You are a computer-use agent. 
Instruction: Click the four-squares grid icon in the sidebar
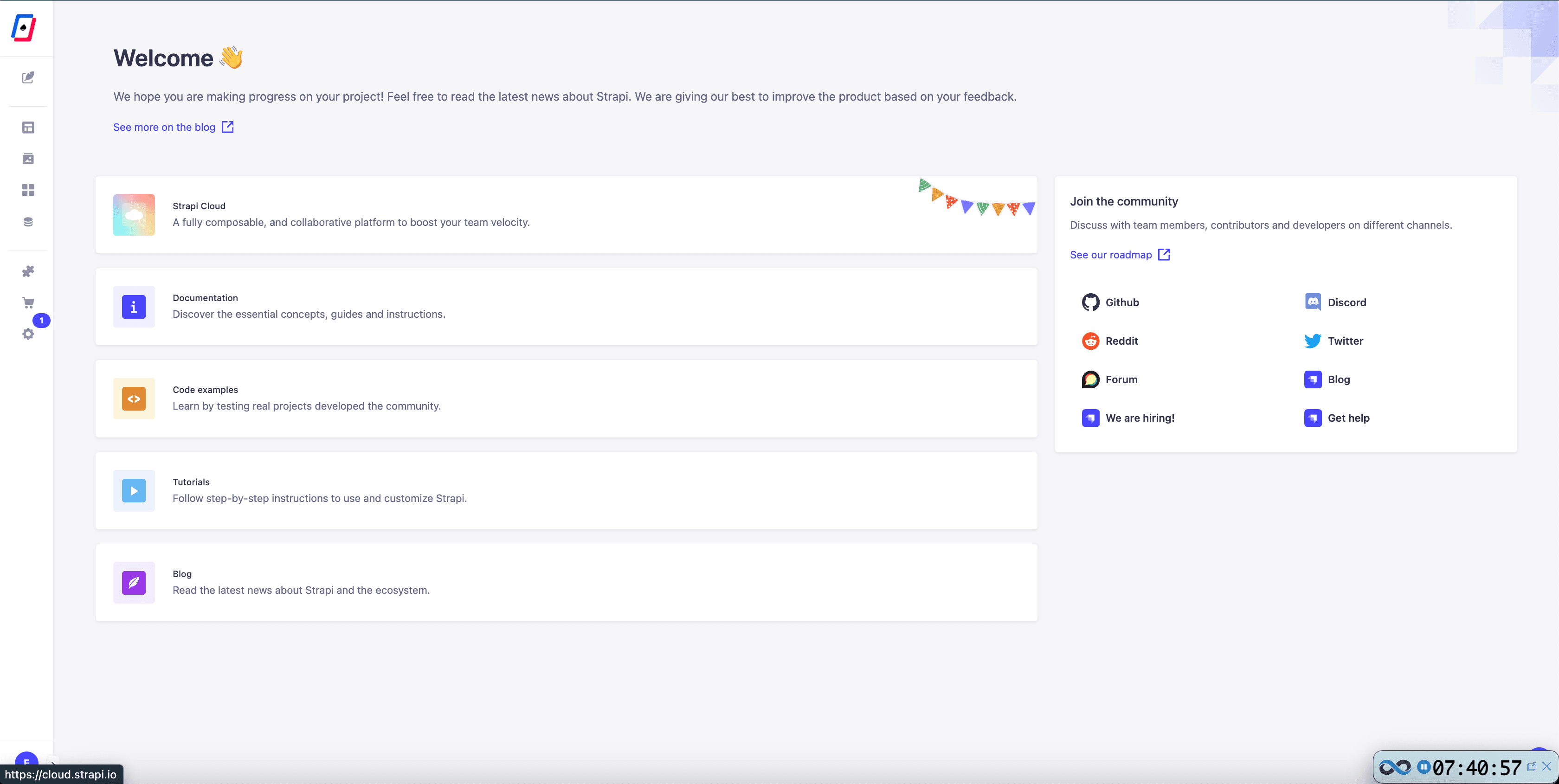coord(28,190)
